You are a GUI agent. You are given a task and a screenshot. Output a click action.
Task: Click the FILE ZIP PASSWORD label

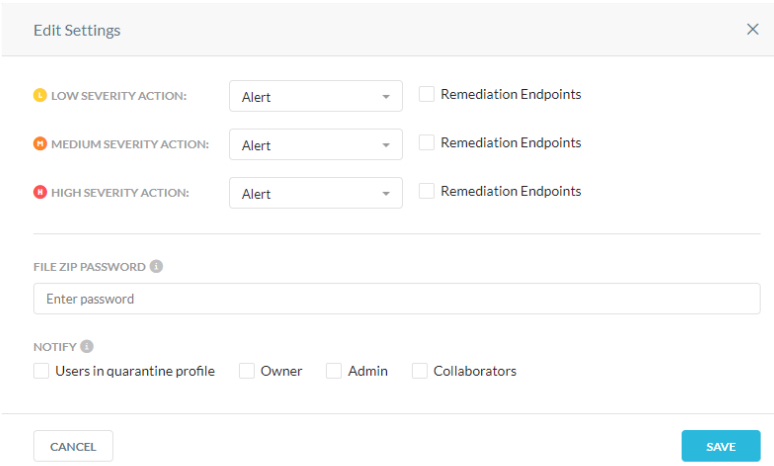pos(89,267)
